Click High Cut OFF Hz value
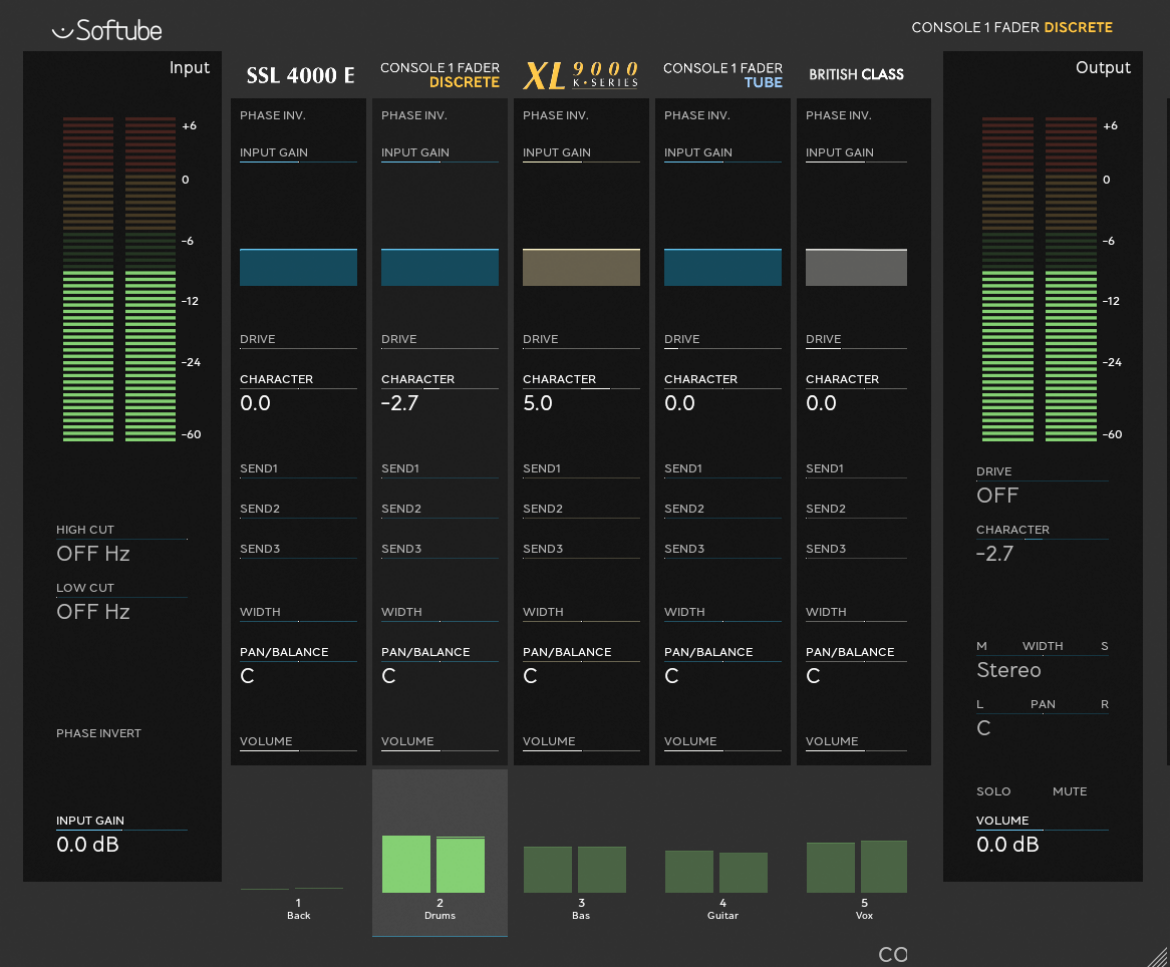Screen dimensions: 1170x967 93,554
